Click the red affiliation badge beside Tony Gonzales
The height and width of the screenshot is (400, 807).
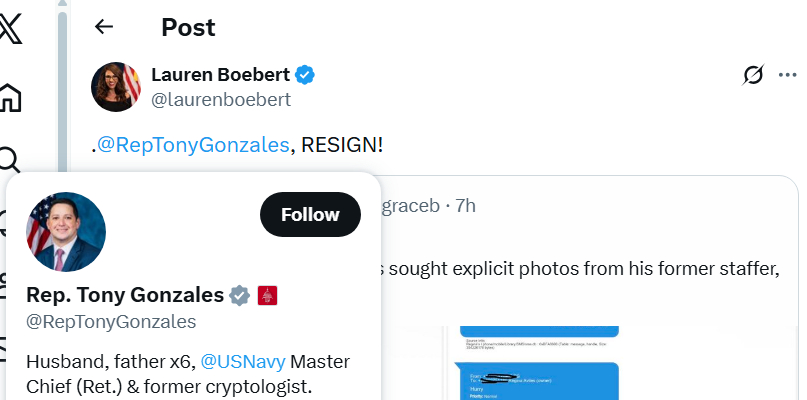[267, 295]
